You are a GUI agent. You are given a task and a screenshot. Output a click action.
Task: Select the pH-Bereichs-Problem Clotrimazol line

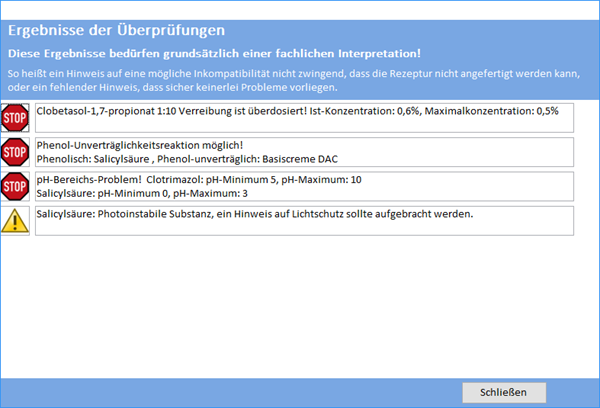(198, 179)
